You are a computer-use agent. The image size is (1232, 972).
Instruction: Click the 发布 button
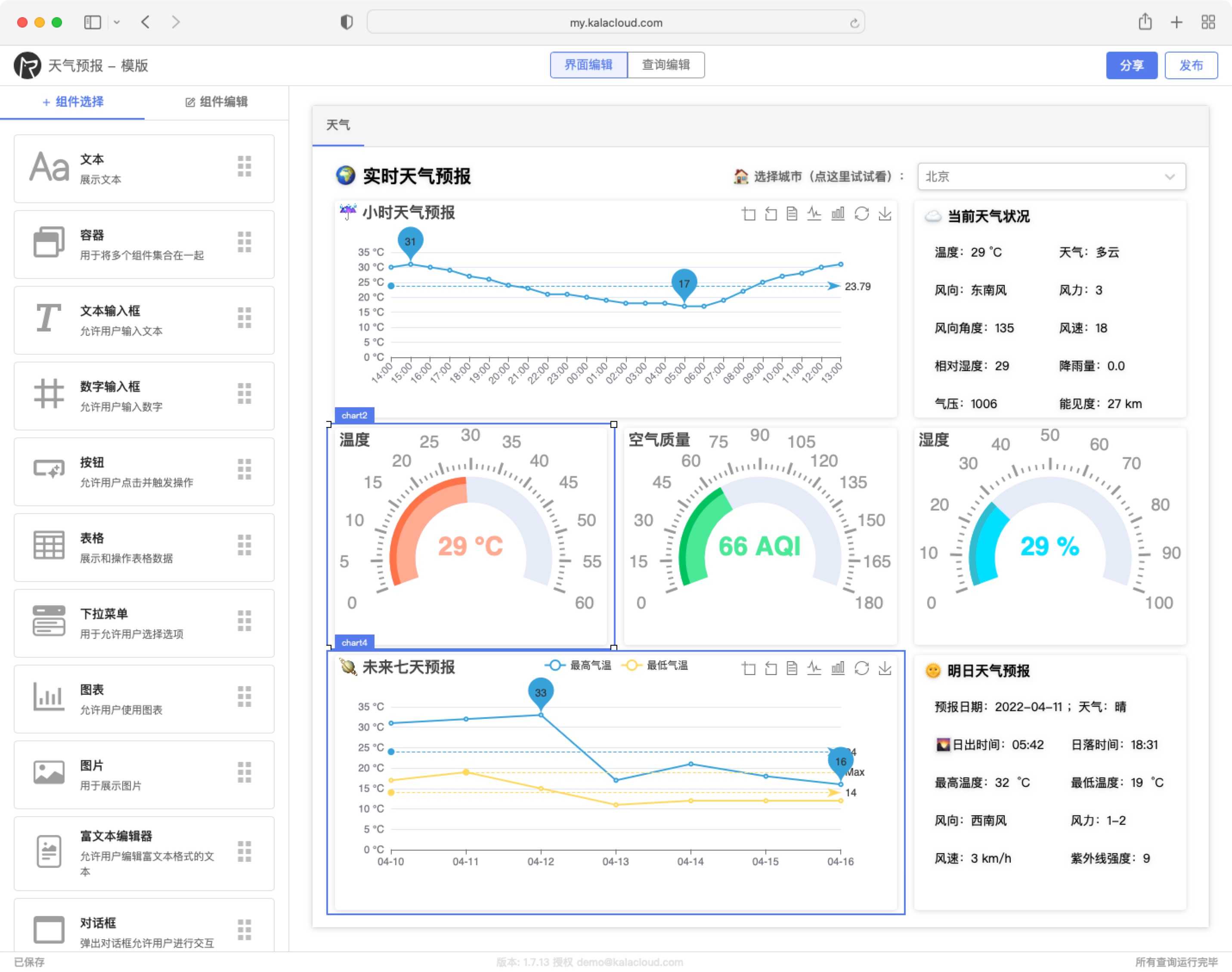tap(1191, 65)
